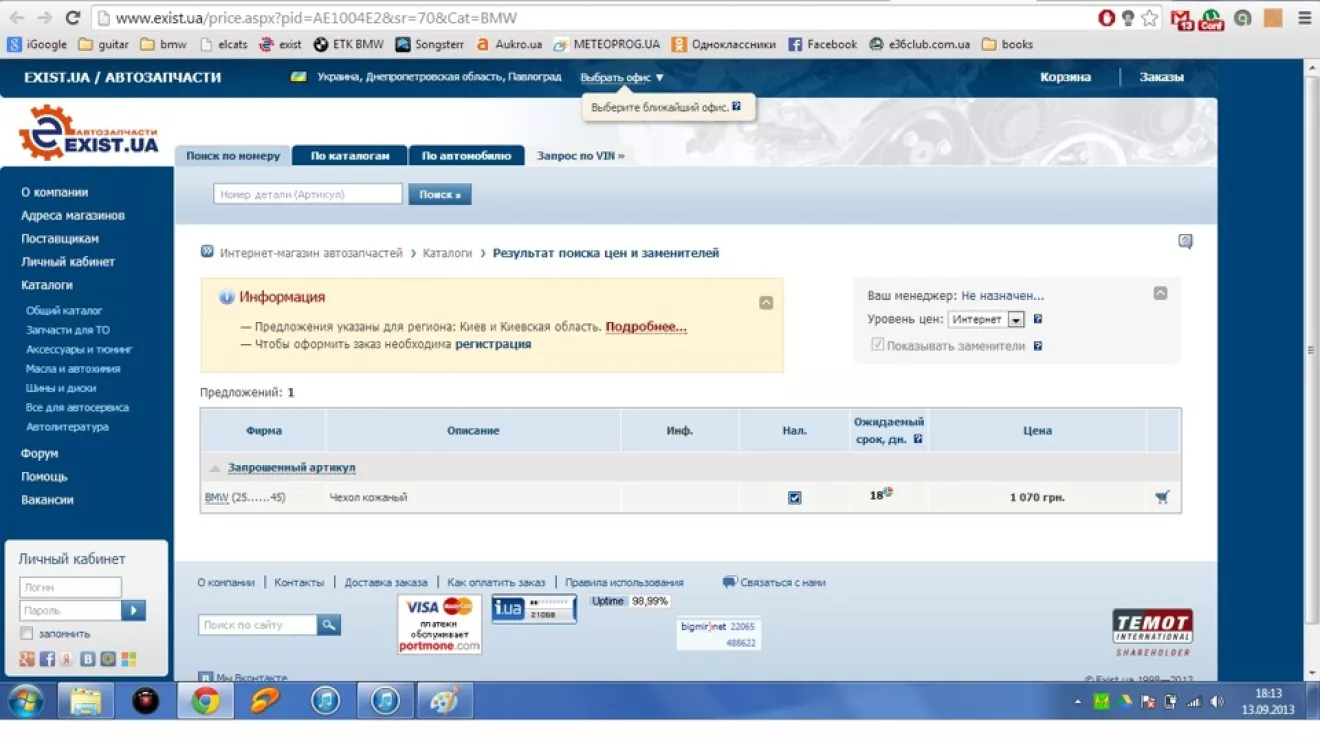Click the Пароль input field
Screen dimensions: 1320x743
pos(70,610)
